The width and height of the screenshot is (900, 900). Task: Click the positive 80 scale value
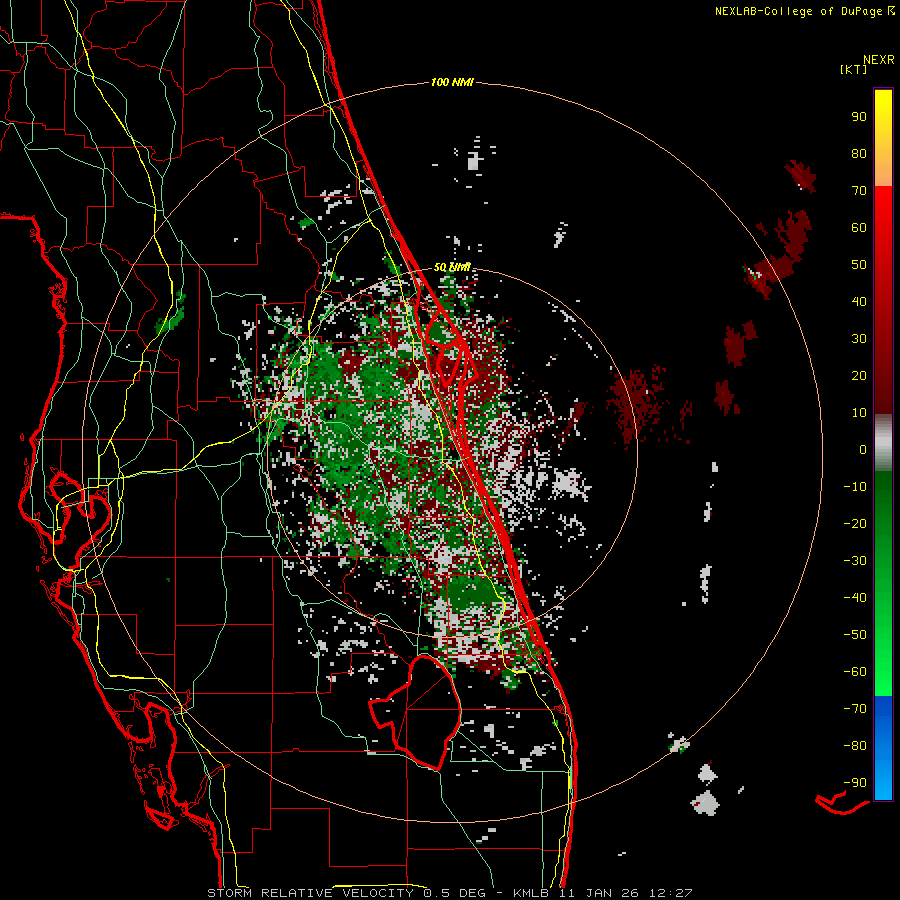coord(859,154)
